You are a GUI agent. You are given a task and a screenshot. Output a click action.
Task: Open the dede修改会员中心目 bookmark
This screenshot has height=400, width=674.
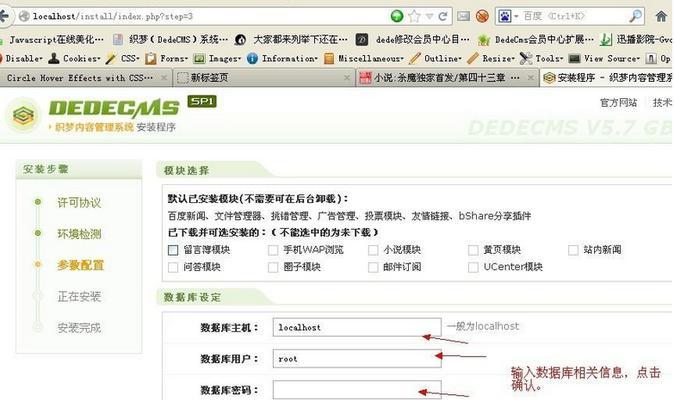pos(413,40)
